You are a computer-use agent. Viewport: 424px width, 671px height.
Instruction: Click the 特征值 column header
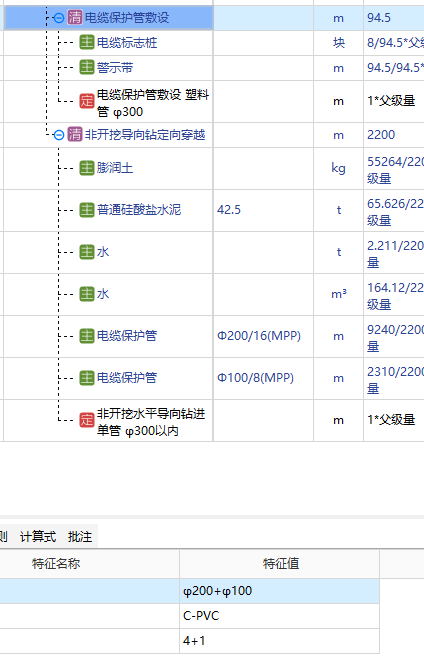pos(280,564)
